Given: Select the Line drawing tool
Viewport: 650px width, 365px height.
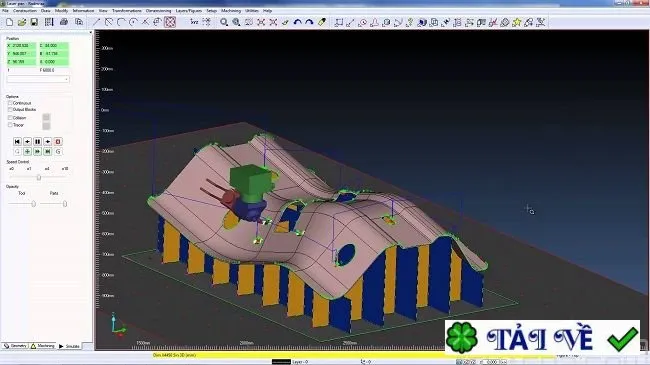Looking at the screenshot, I should [x=97, y=22].
